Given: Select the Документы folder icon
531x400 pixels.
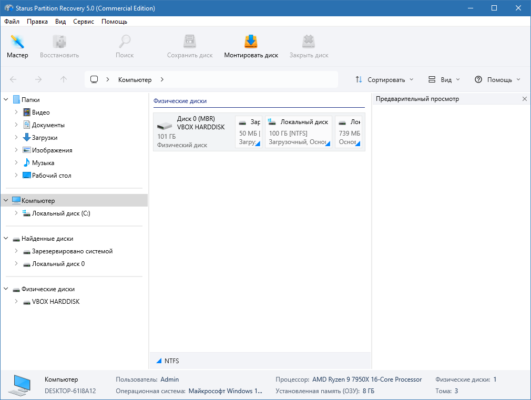Looking at the screenshot, I should click(26, 125).
